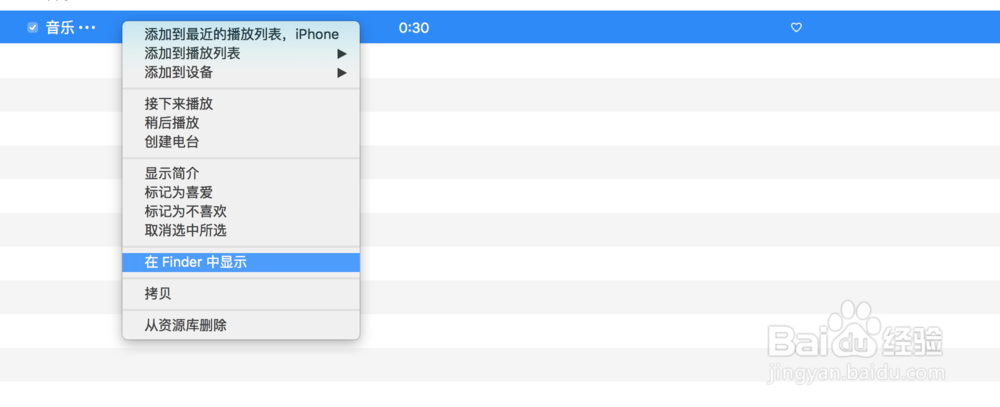This screenshot has width=1000, height=407.
Task: Click the 0:30 duration in song row
Action: click(x=413, y=28)
